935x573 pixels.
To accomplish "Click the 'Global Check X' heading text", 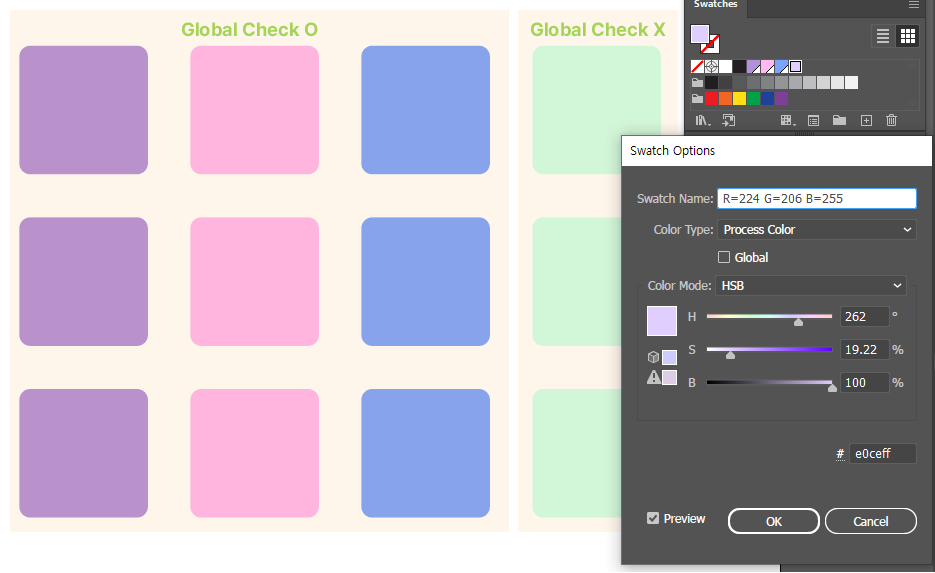I will point(597,29).
